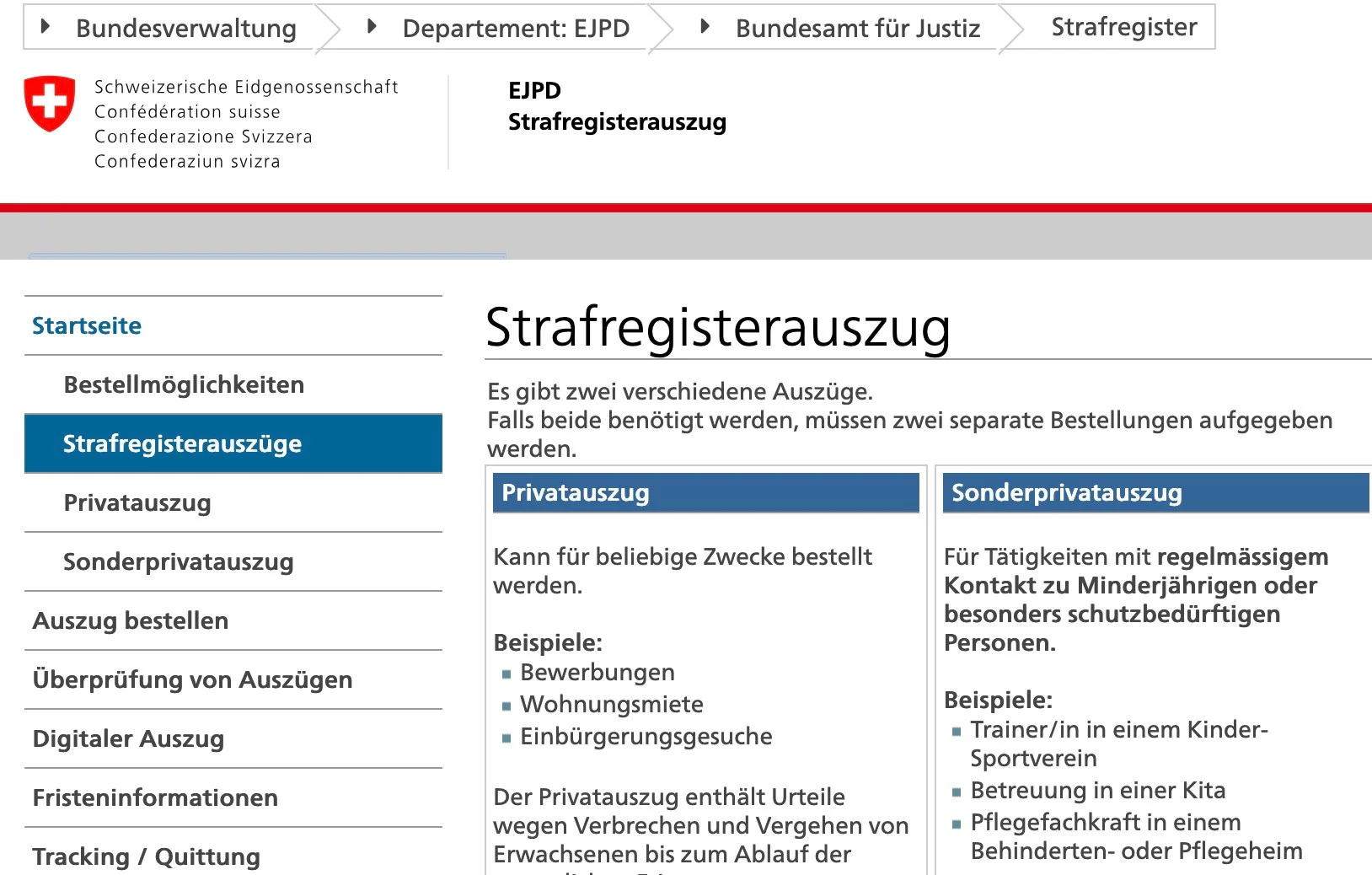Open the Privatauszug sidebar entry

(233, 502)
